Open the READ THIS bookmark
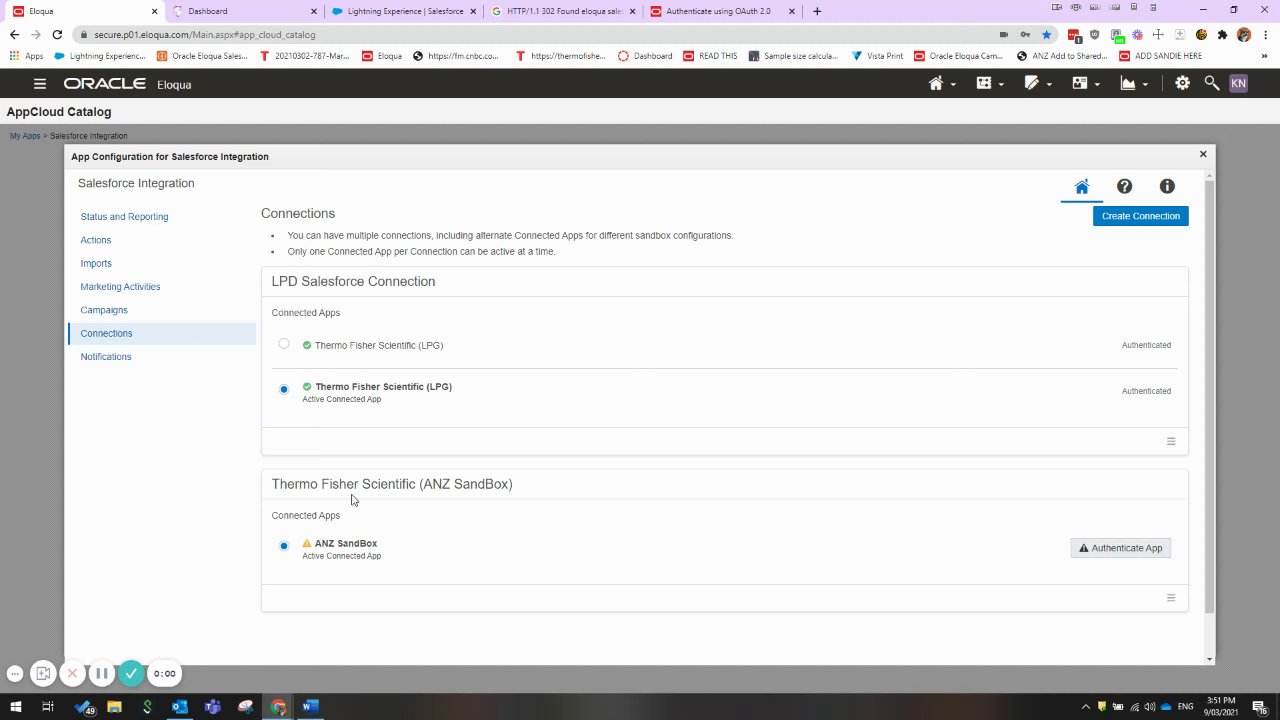The height and width of the screenshot is (720, 1280). point(710,56)
